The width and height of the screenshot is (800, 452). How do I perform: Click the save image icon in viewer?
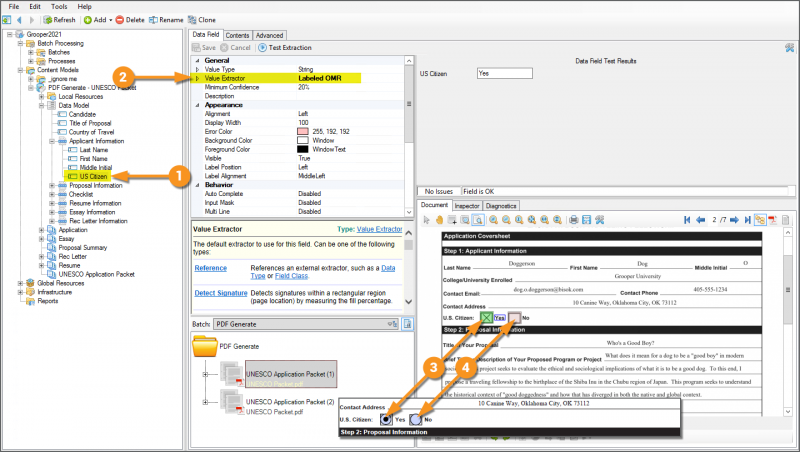(587, 220)
